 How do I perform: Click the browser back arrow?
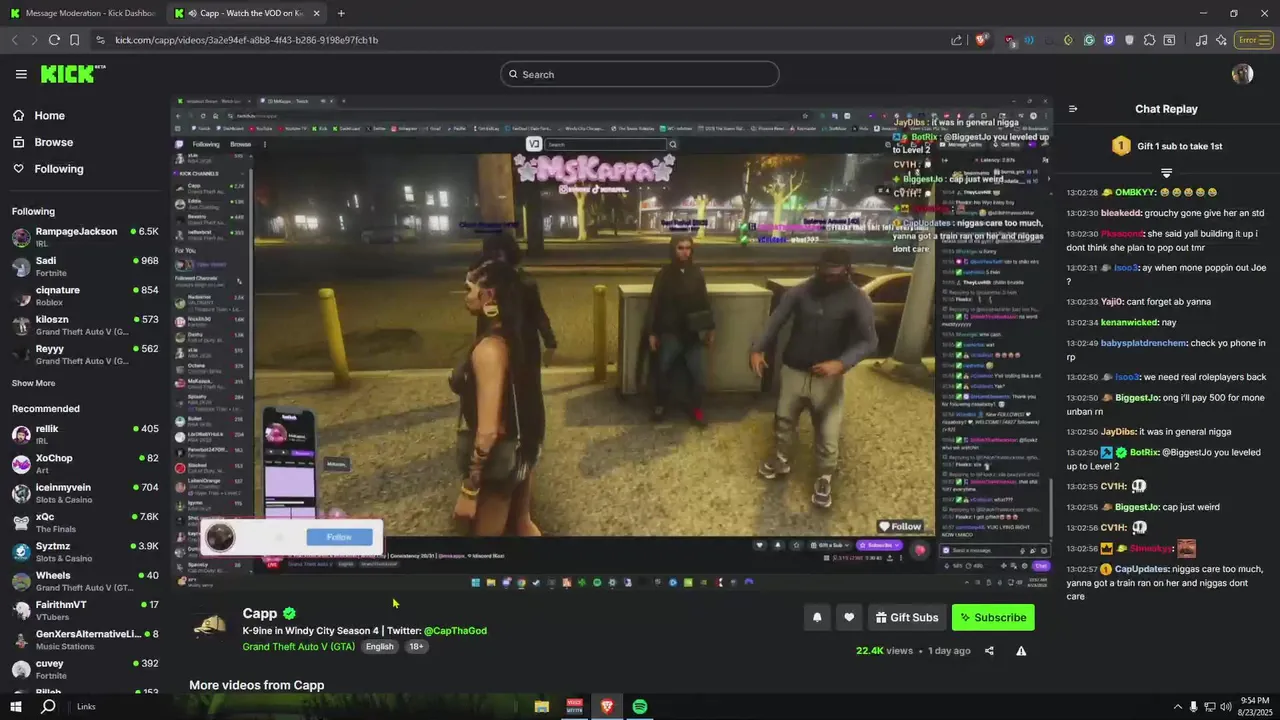pos(14,40)
